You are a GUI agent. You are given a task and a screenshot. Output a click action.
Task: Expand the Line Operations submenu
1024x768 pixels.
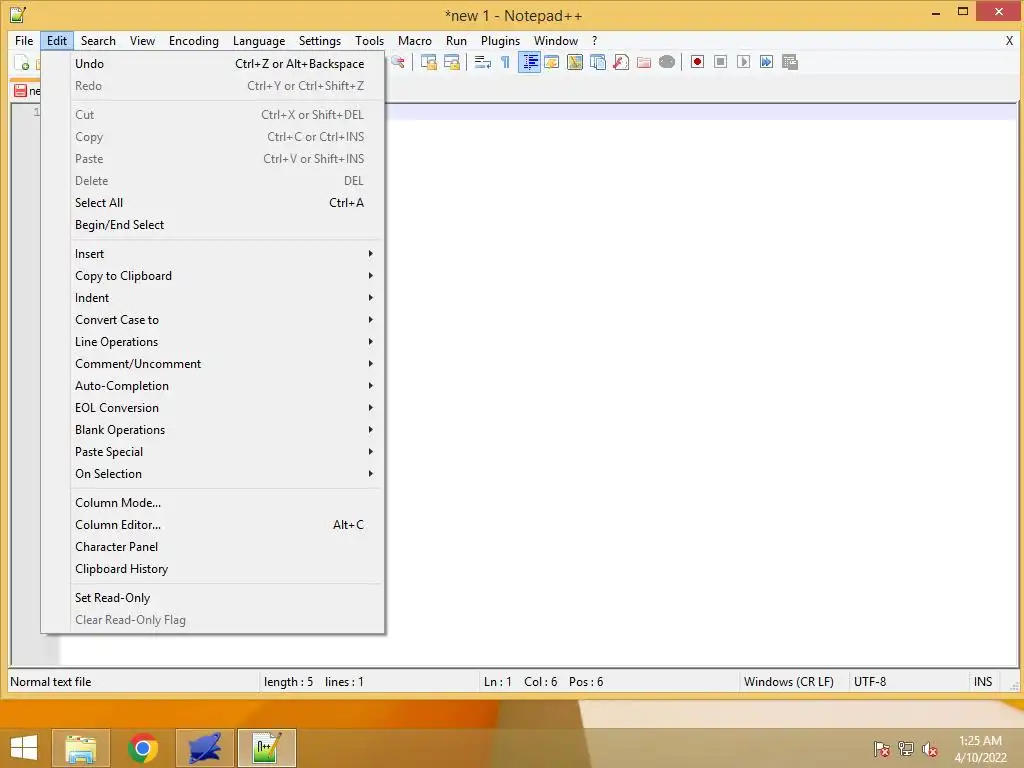point(226,342)
